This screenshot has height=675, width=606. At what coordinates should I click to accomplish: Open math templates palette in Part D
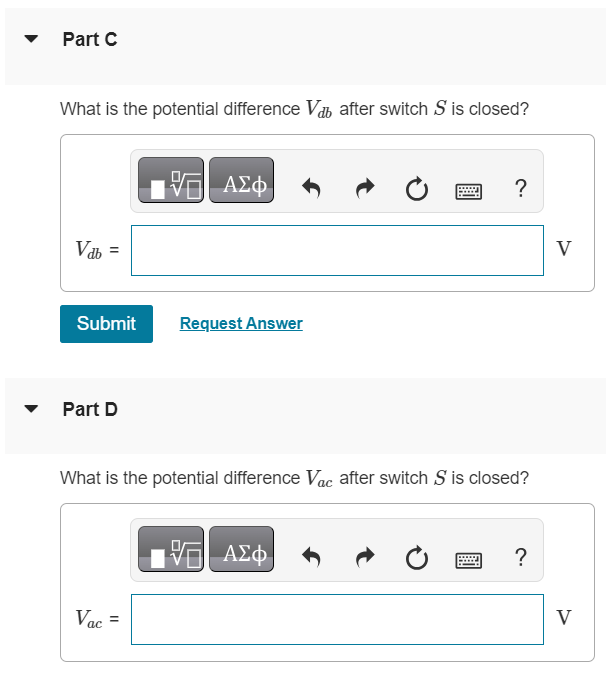(171, 549)
